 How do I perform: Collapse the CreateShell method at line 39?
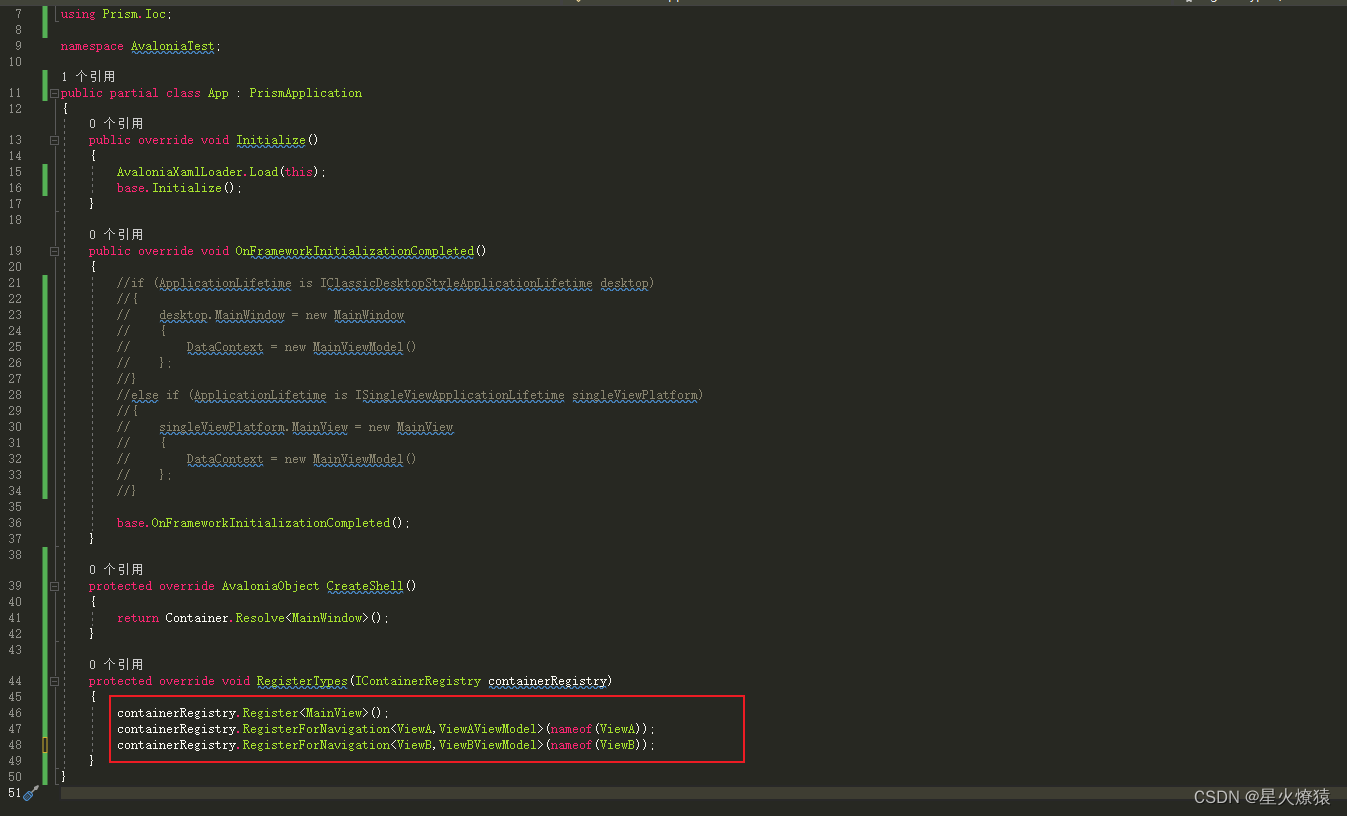coord(54,586)
